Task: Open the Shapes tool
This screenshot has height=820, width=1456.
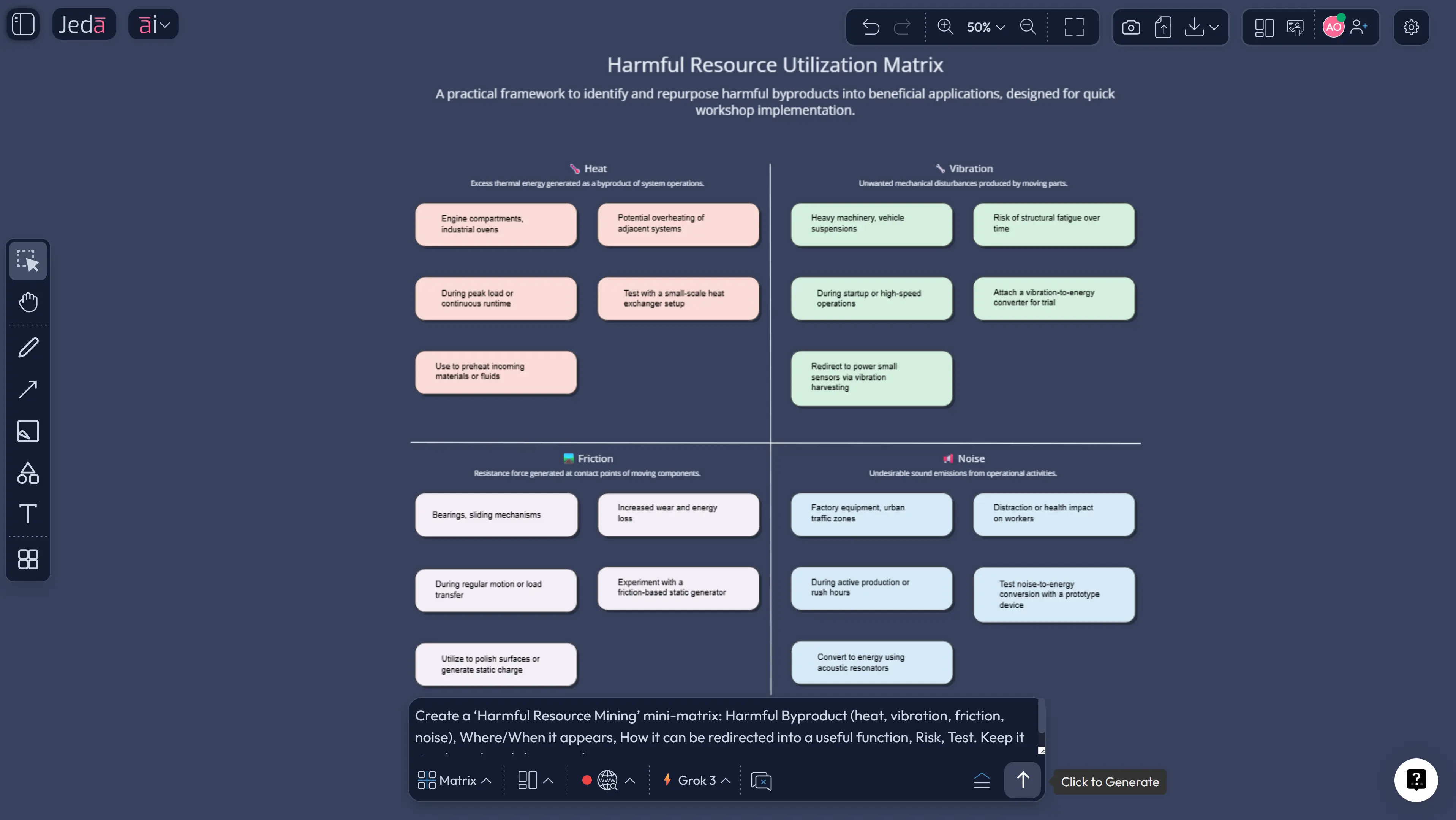Action: coord(28,473)
